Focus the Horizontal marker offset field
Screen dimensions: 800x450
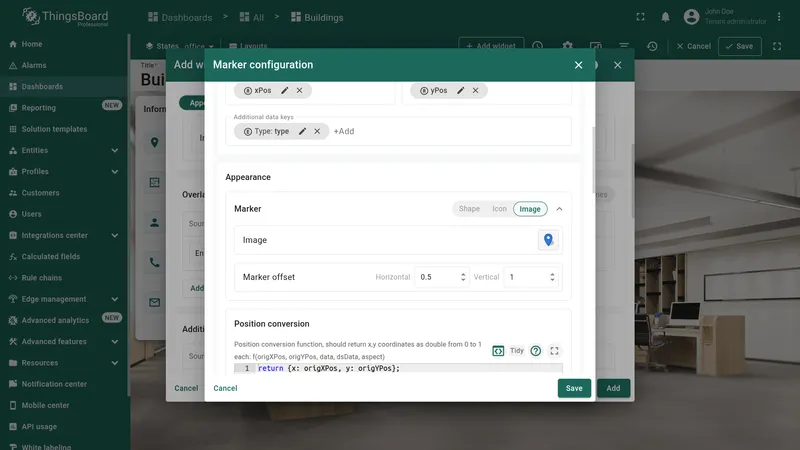(x=441, y=277)
